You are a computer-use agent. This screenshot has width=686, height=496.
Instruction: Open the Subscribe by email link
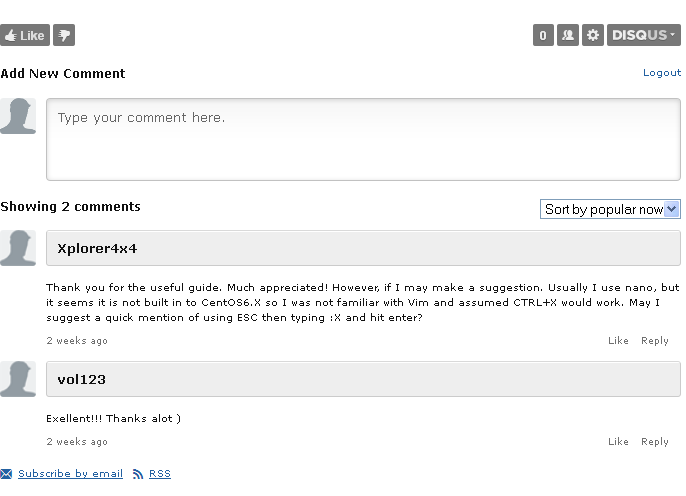pos(70,474)
